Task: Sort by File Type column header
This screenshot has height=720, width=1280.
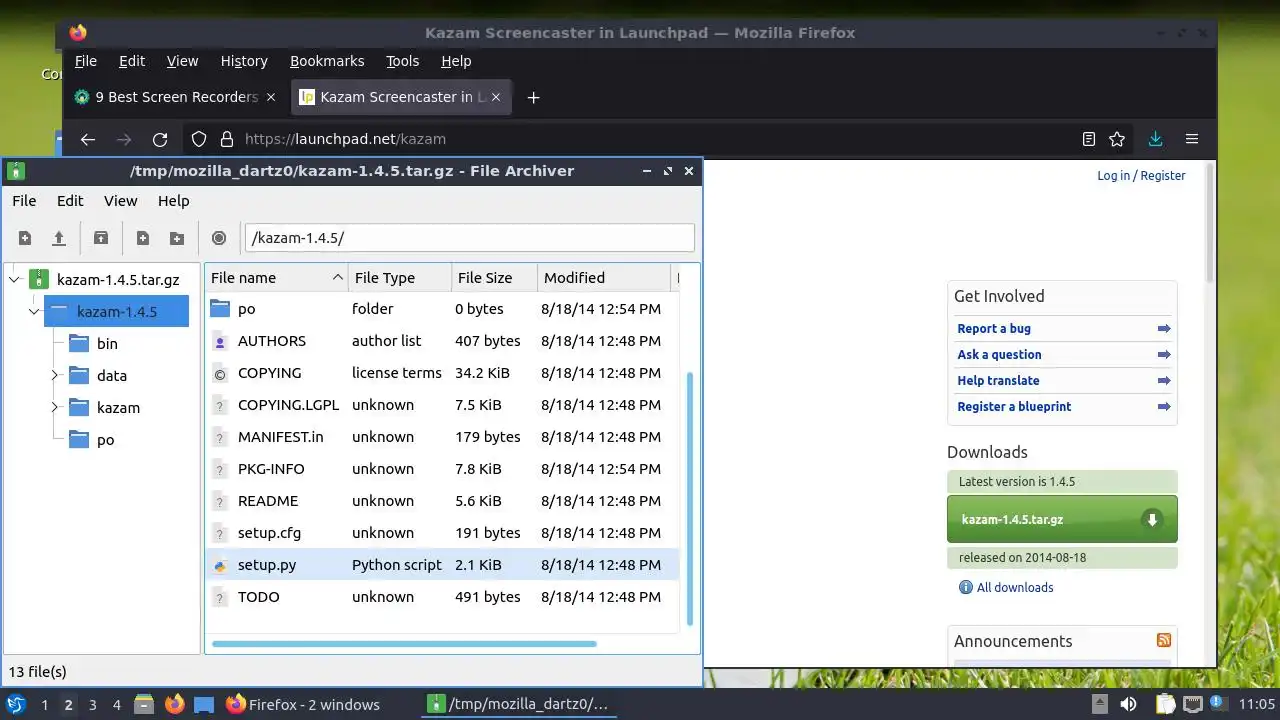Action: (x=399, y=278)
